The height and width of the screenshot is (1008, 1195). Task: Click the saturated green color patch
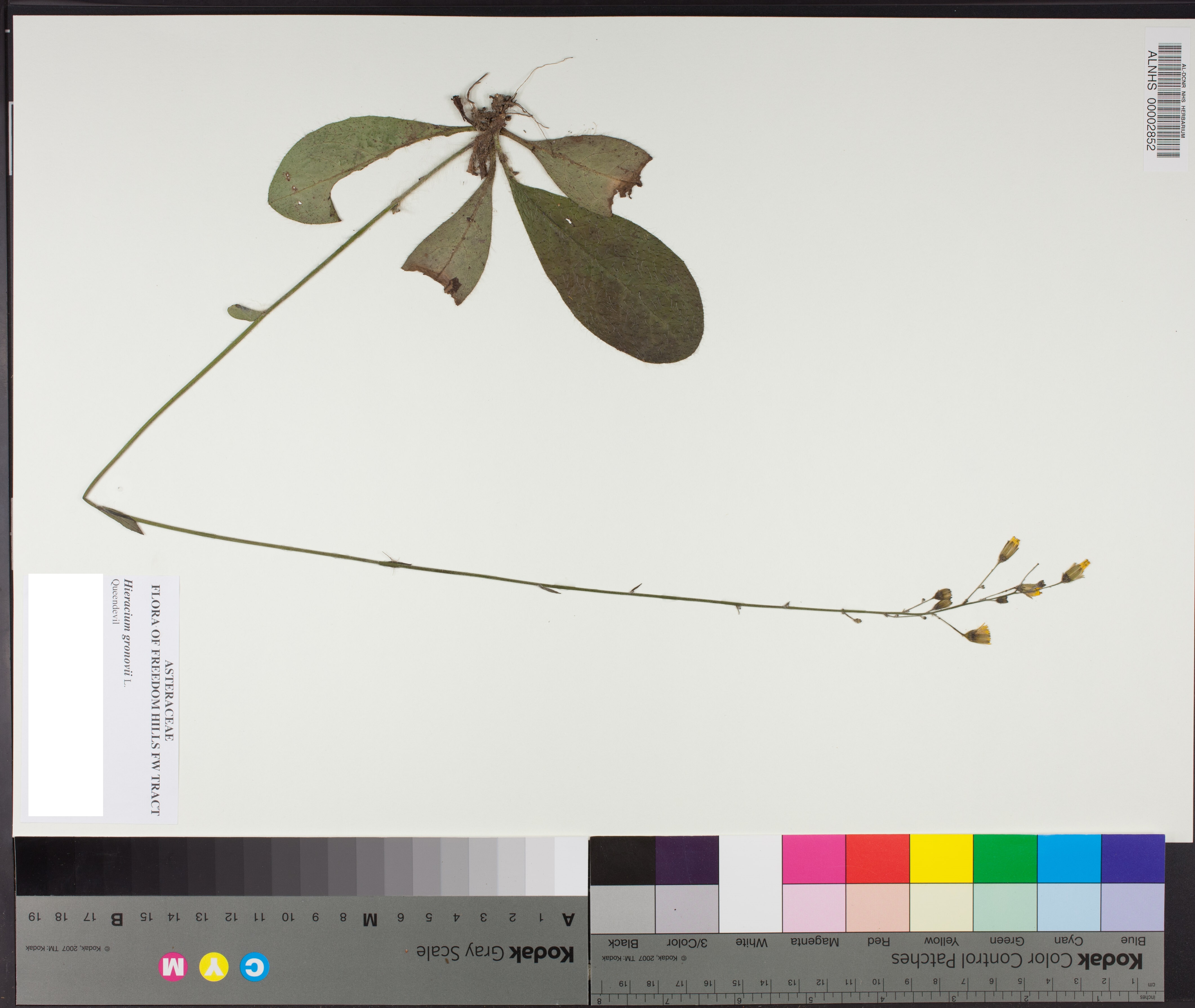pos(1005,859)
